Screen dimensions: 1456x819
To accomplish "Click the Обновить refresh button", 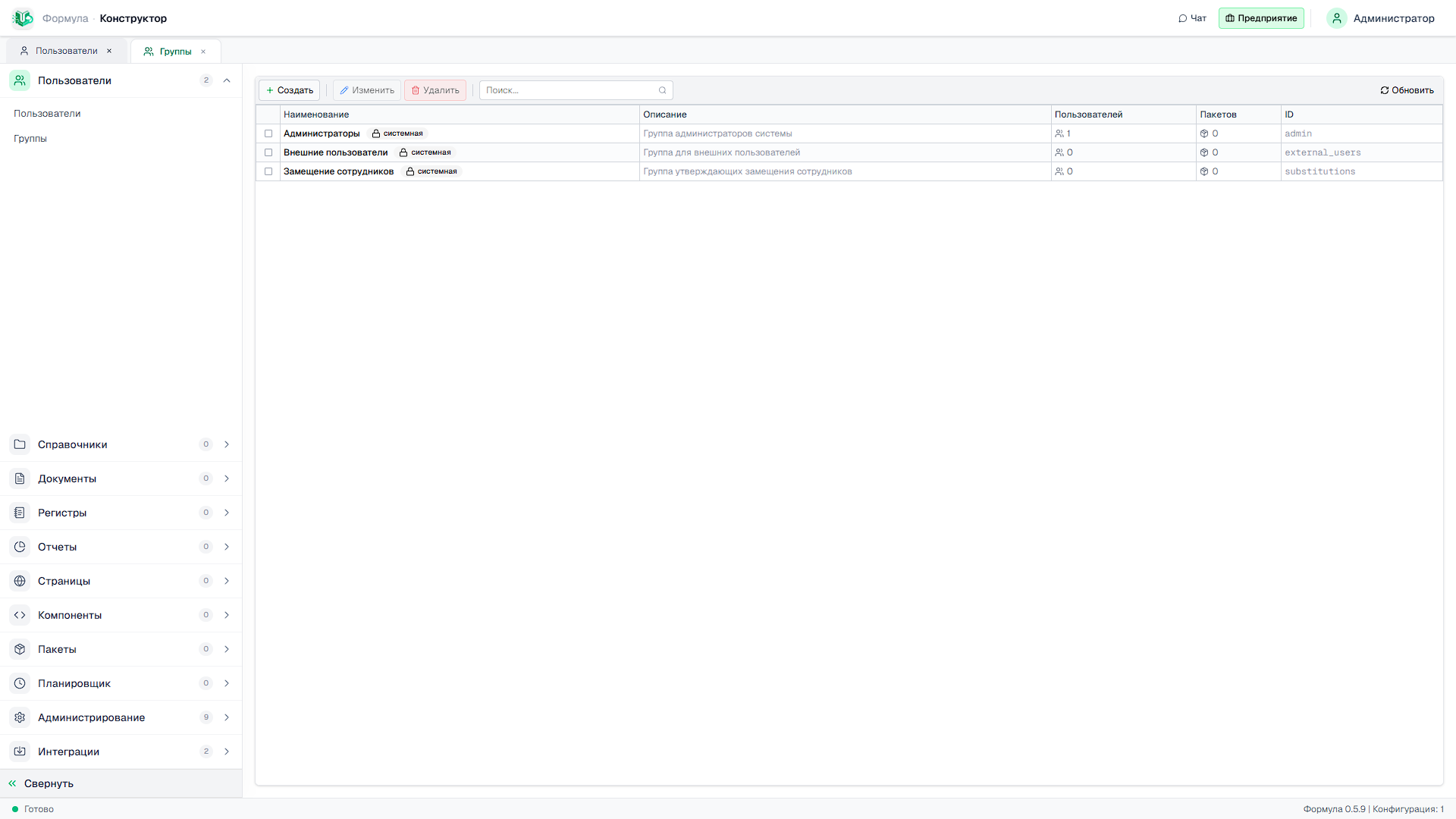I will coord(1407,90).
